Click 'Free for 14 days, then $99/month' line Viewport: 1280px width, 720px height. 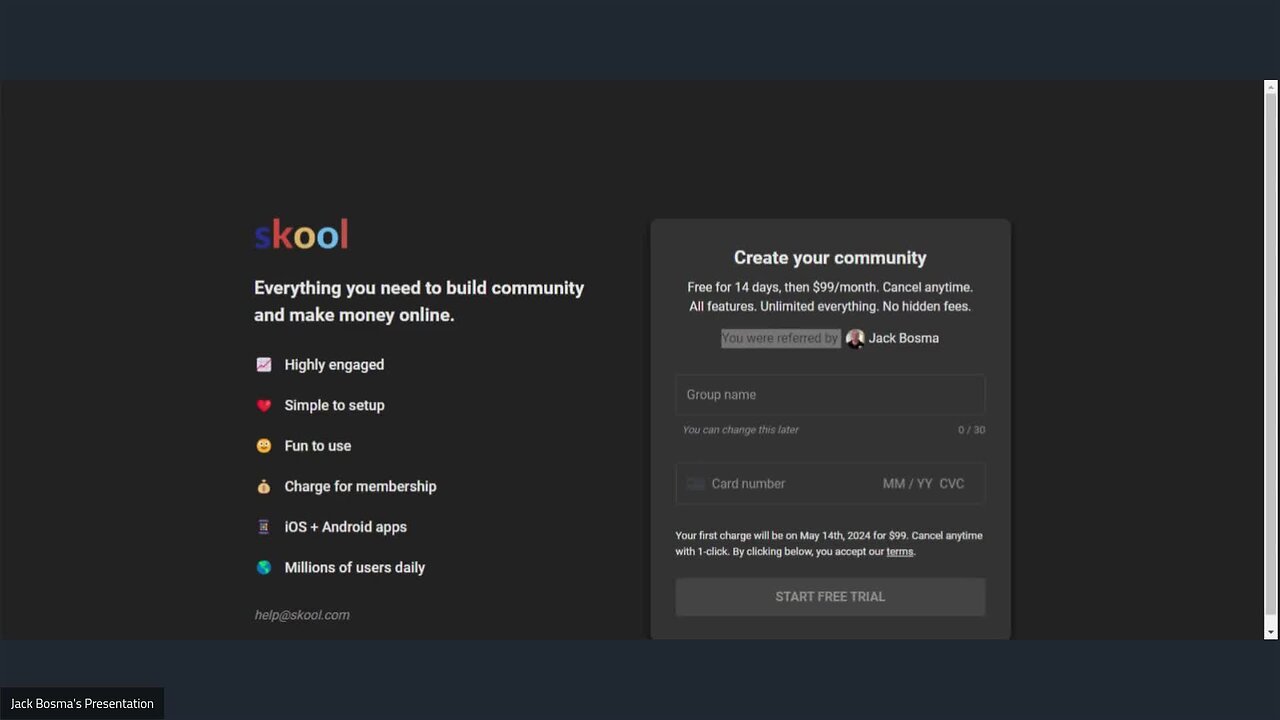(830, 287)
